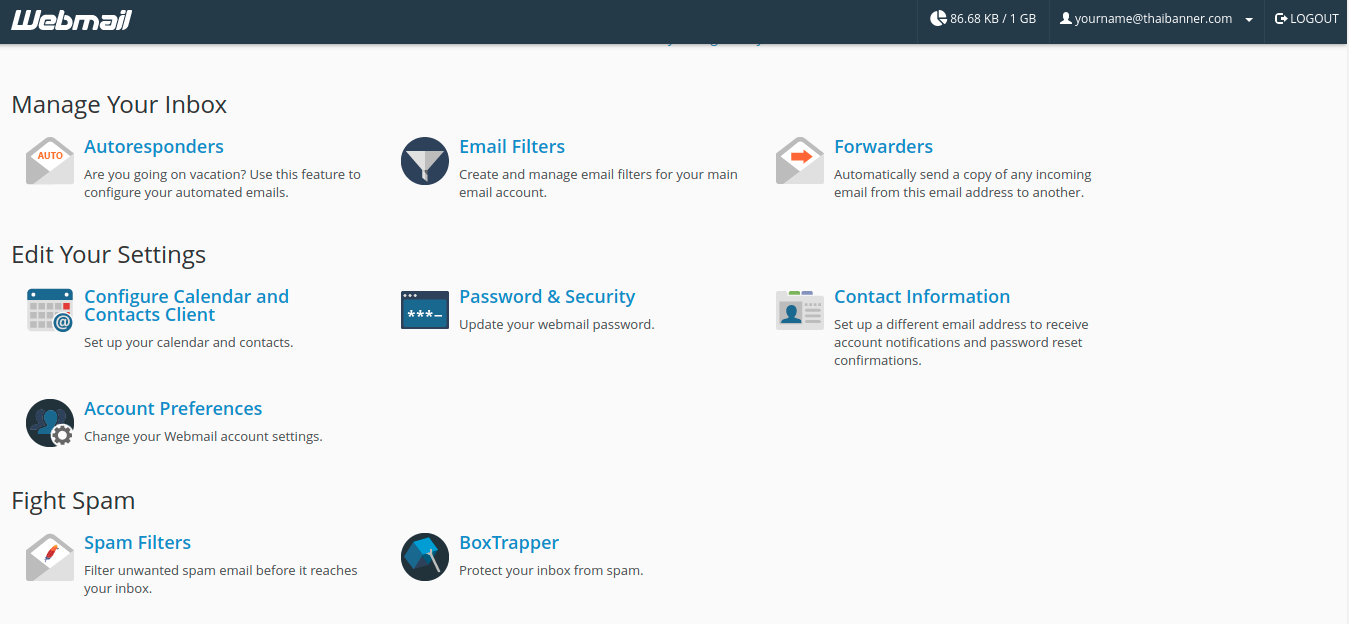Click the Spam Filters envelope icon
The height and width of the screenshot is (624, 1349).
[50, 557]
